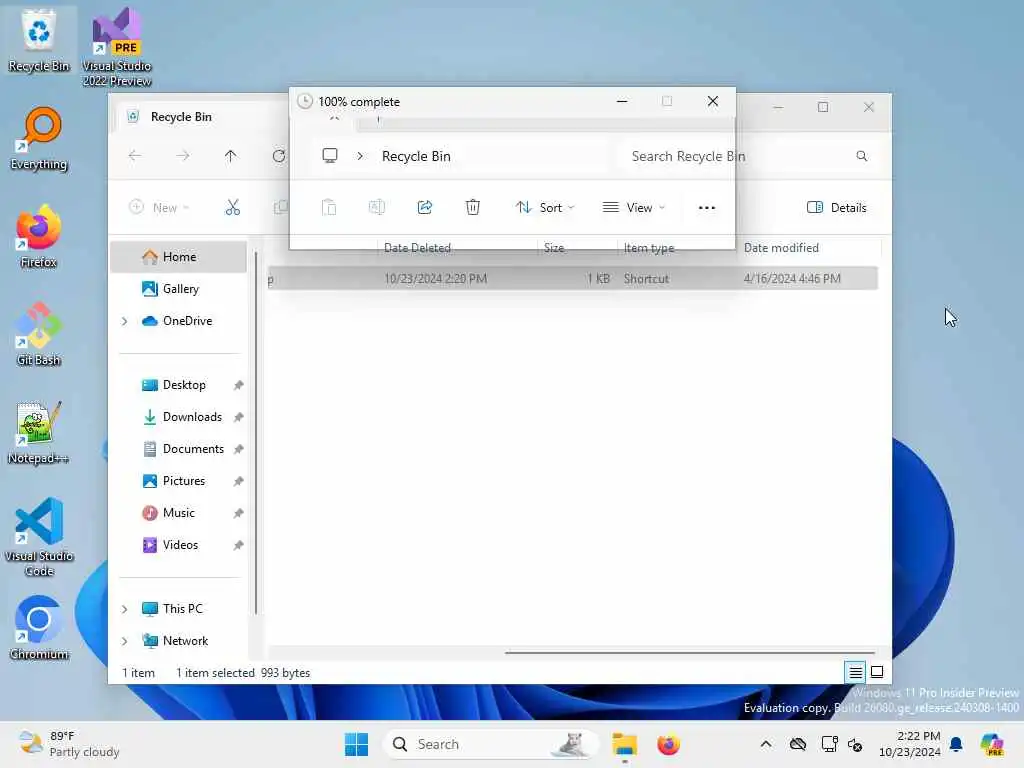Refresh the Recycle Bin view

coord(279,156)
